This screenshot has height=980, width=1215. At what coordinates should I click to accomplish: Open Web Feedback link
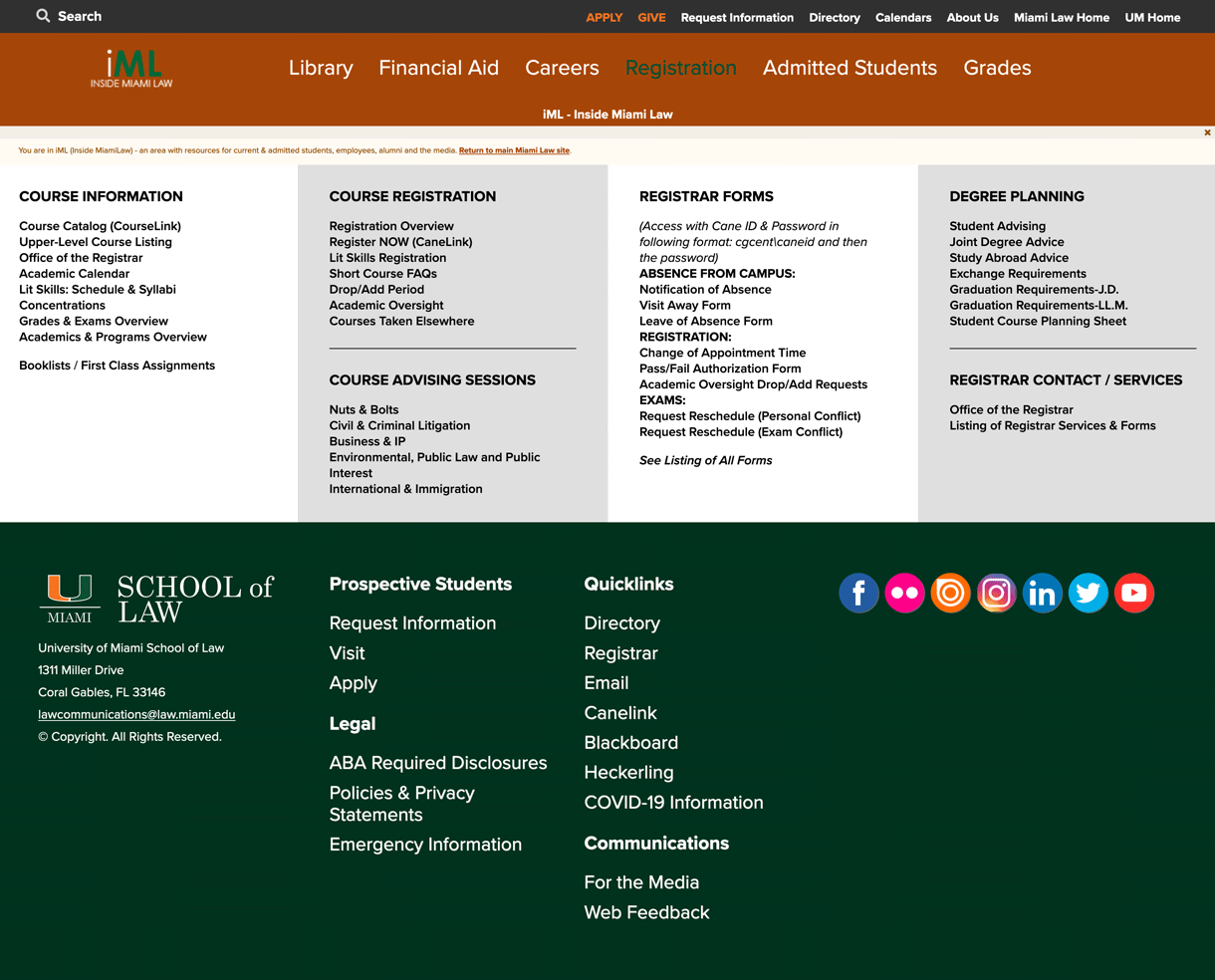coord(646,912)
